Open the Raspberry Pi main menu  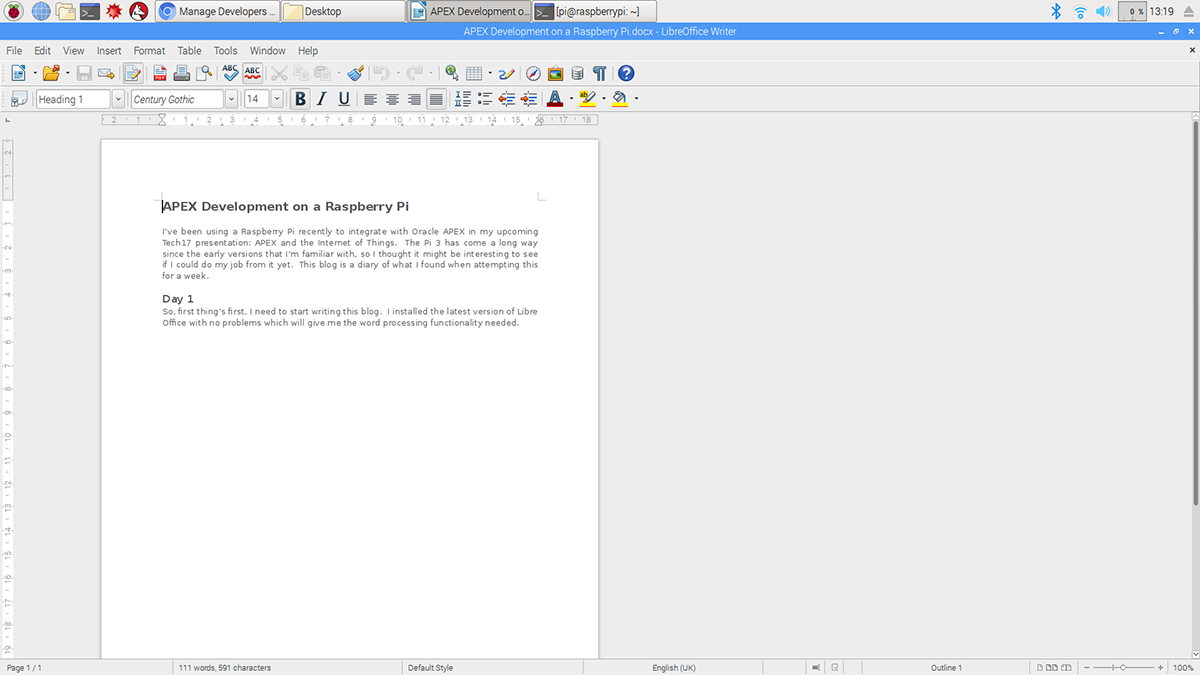pos(14,12)
